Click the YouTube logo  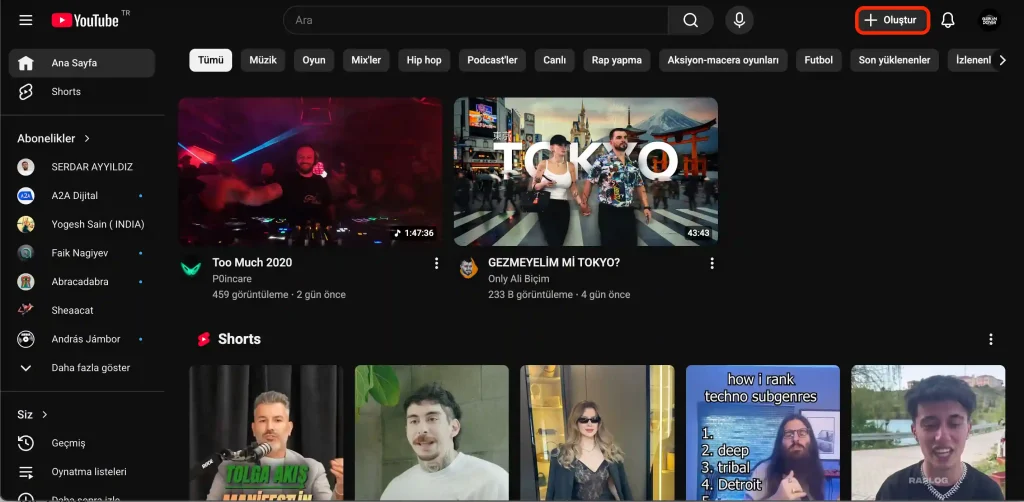click(x=86, y=20)
